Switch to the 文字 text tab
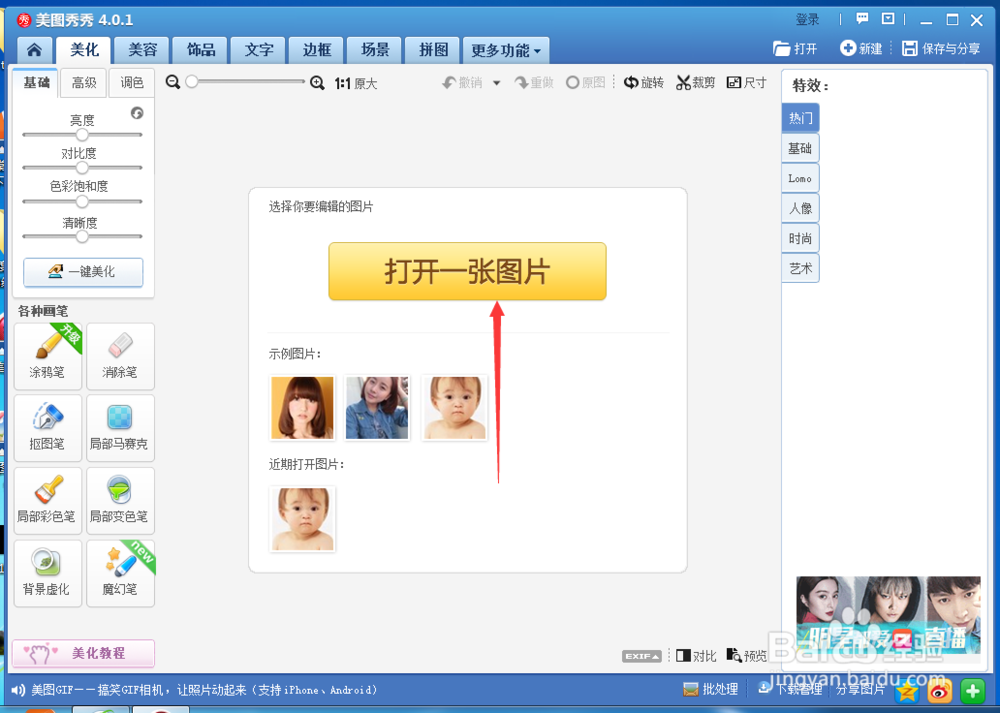The height and width of the screenshot is (713, 1000). tap(258, 49)
